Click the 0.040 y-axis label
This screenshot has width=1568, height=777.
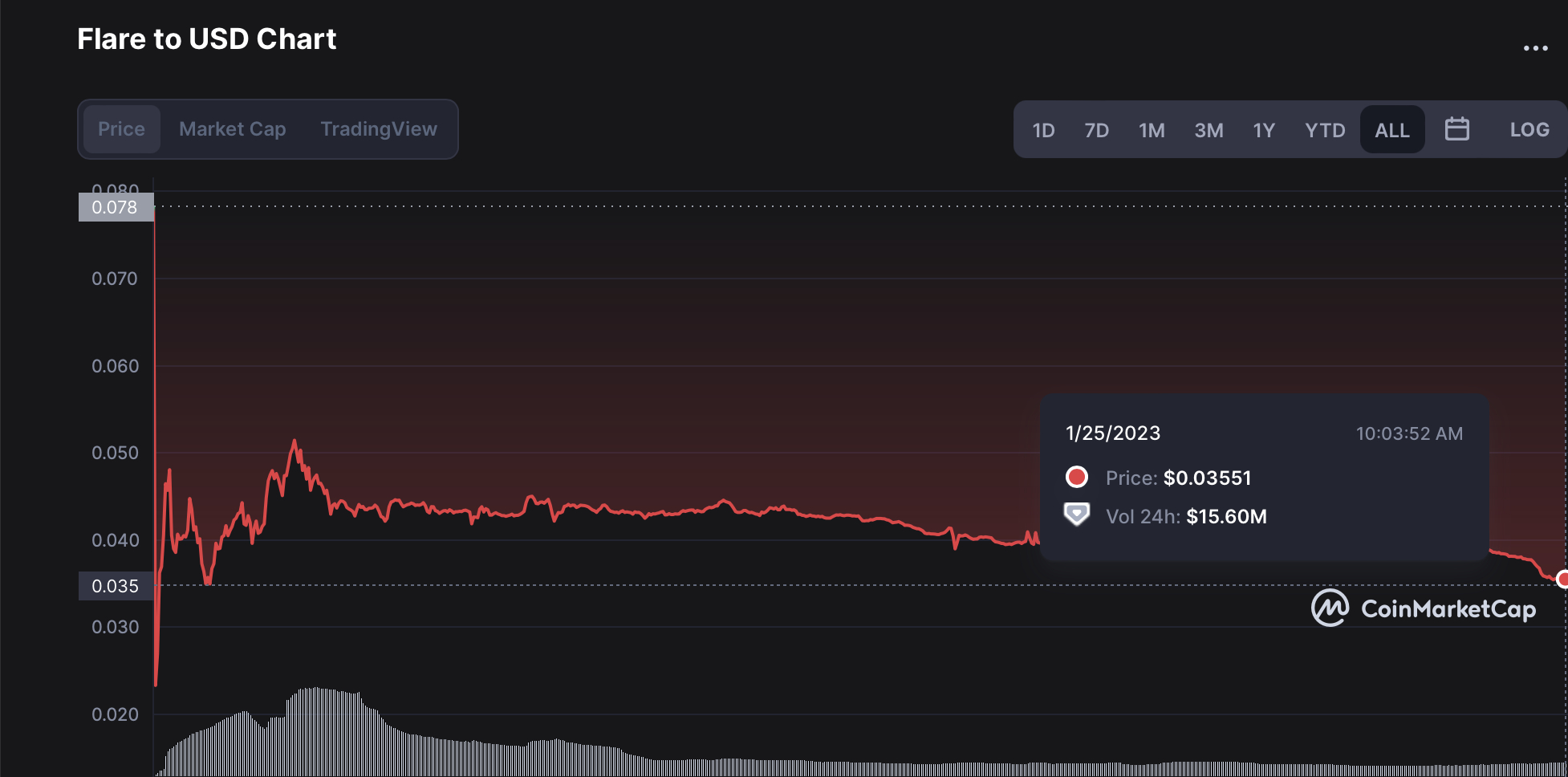pyautogui.click(x=115, y=540)
